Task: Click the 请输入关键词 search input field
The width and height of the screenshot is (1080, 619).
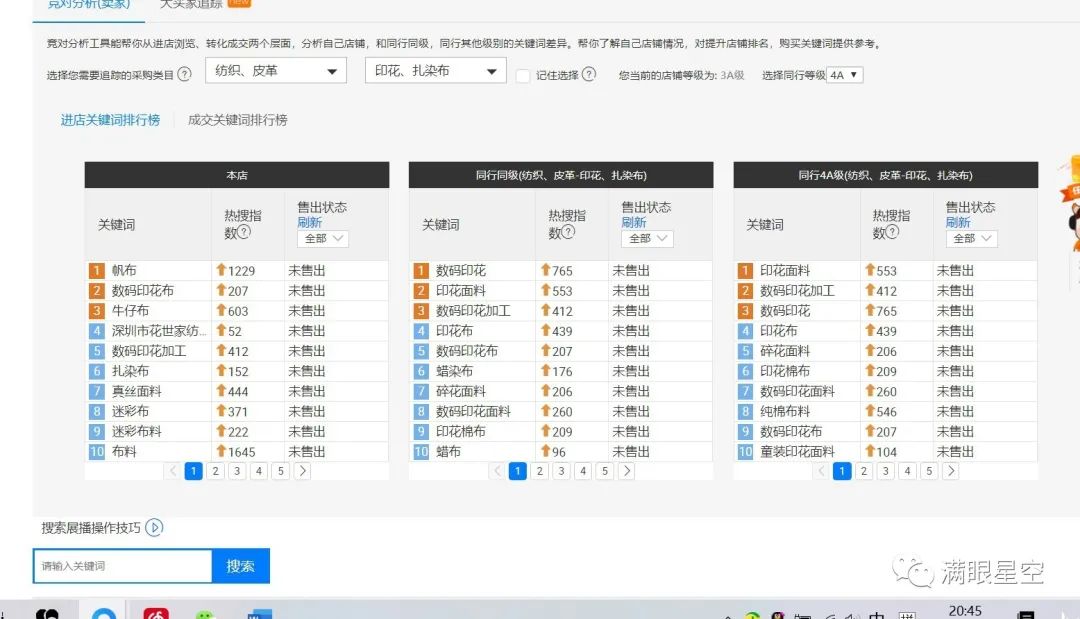Action: pos(123,566)
